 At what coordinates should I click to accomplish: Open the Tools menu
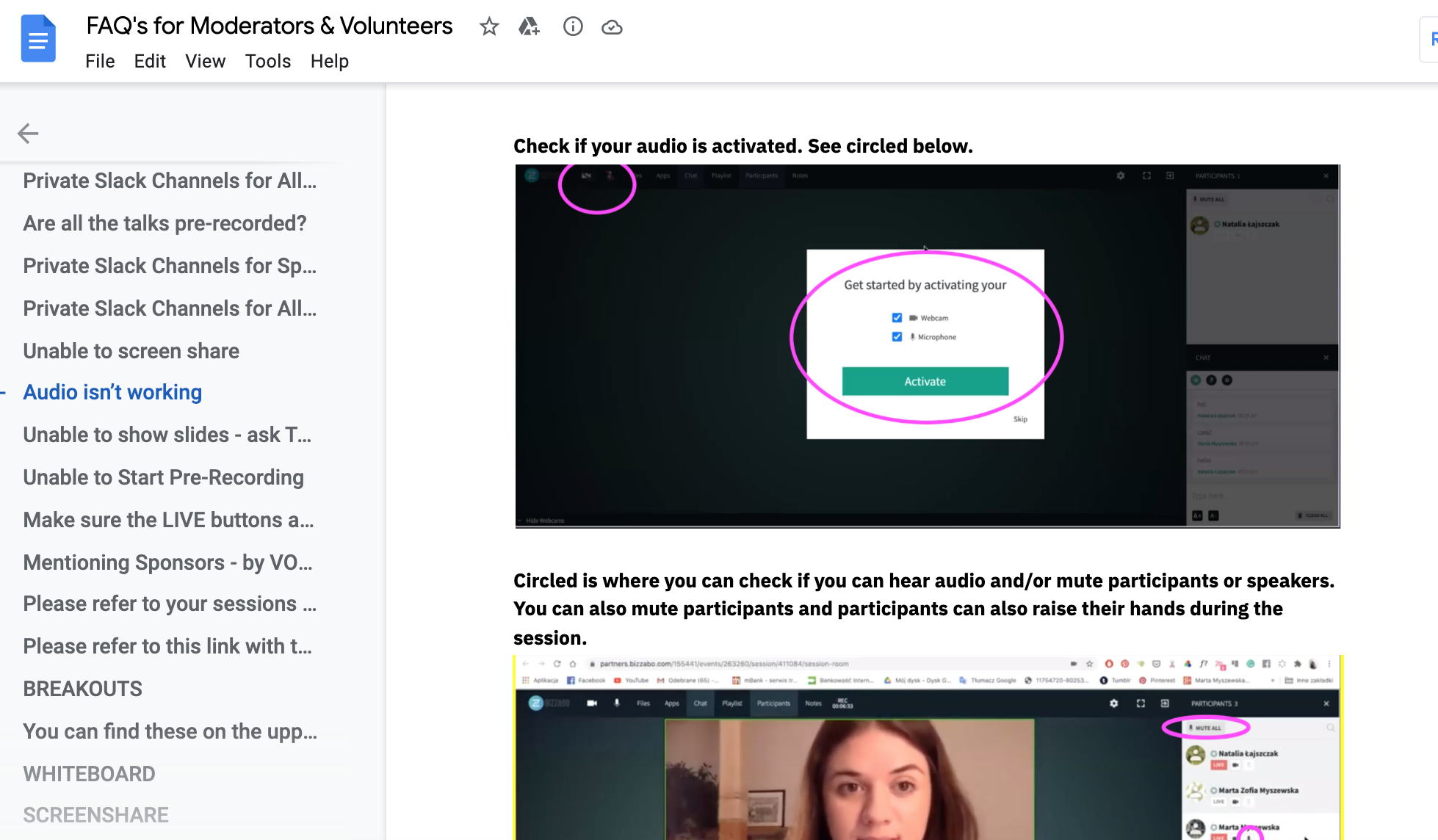pyautogui.click(x=267, y=61)
